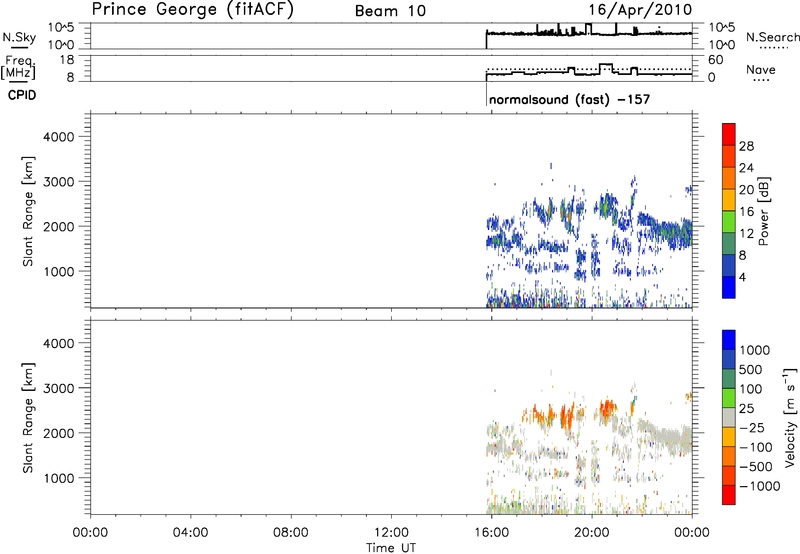Pick the red top segment of power colorbar

[729, 134]
